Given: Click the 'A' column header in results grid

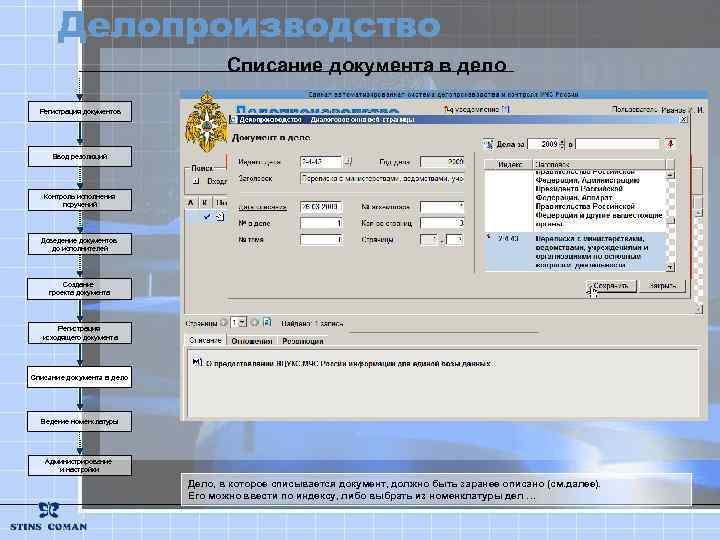Looking at the screenshot, I should tap(191, 202).
